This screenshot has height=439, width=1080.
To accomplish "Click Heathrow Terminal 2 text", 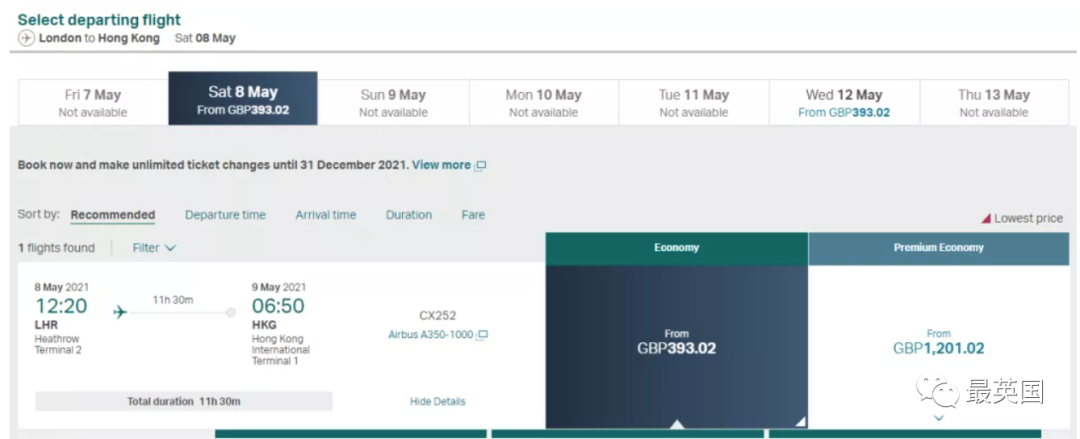I will (57, 345).
